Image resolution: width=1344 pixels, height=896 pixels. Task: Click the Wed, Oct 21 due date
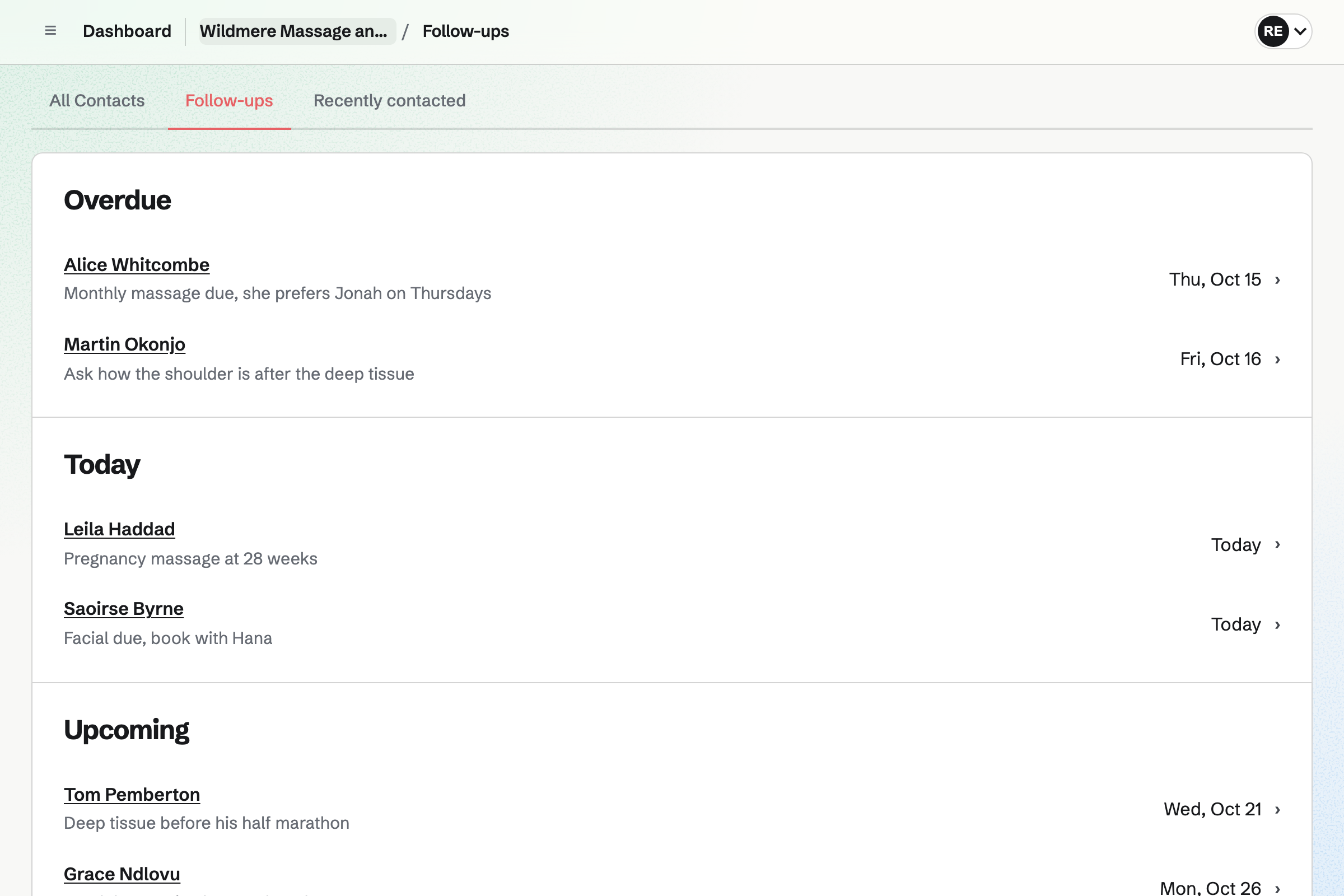1212,809
